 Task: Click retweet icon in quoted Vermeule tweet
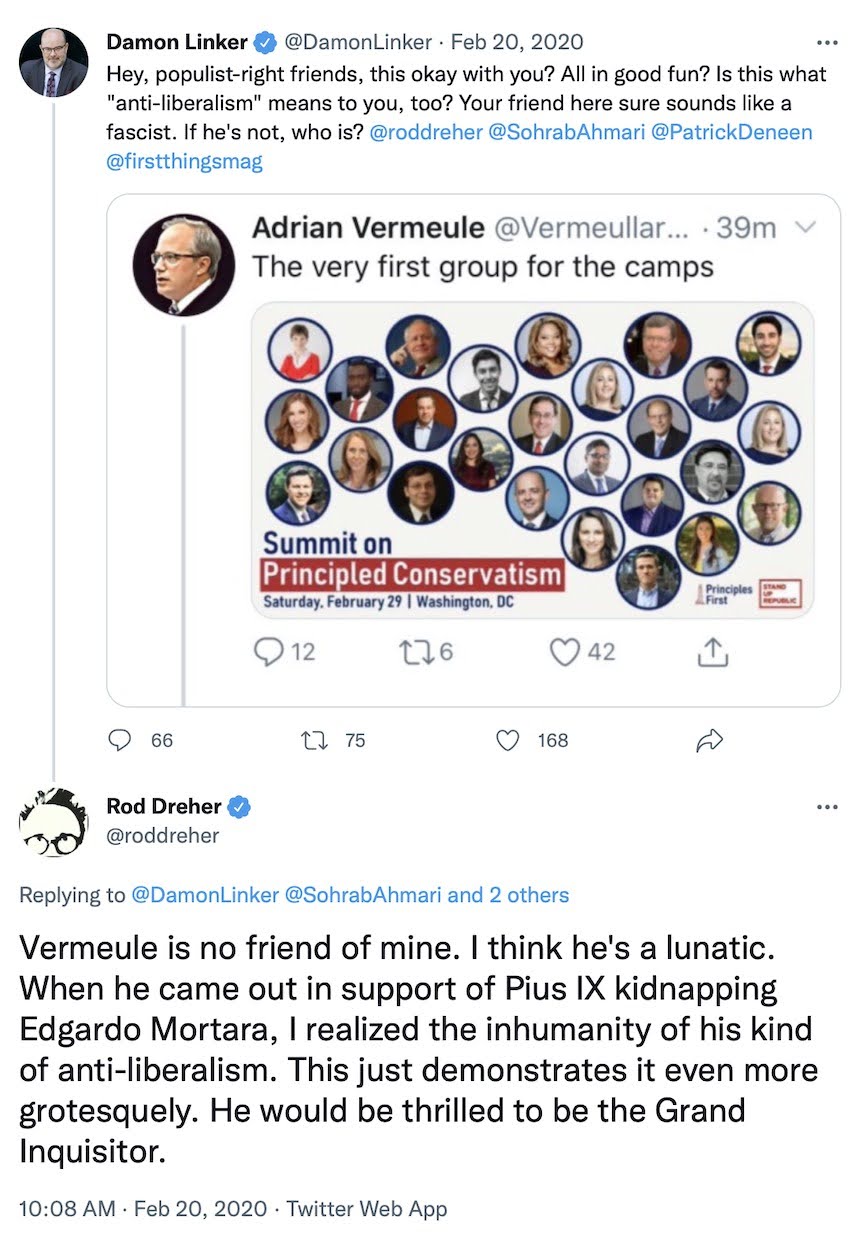click(x=413, y=652)
